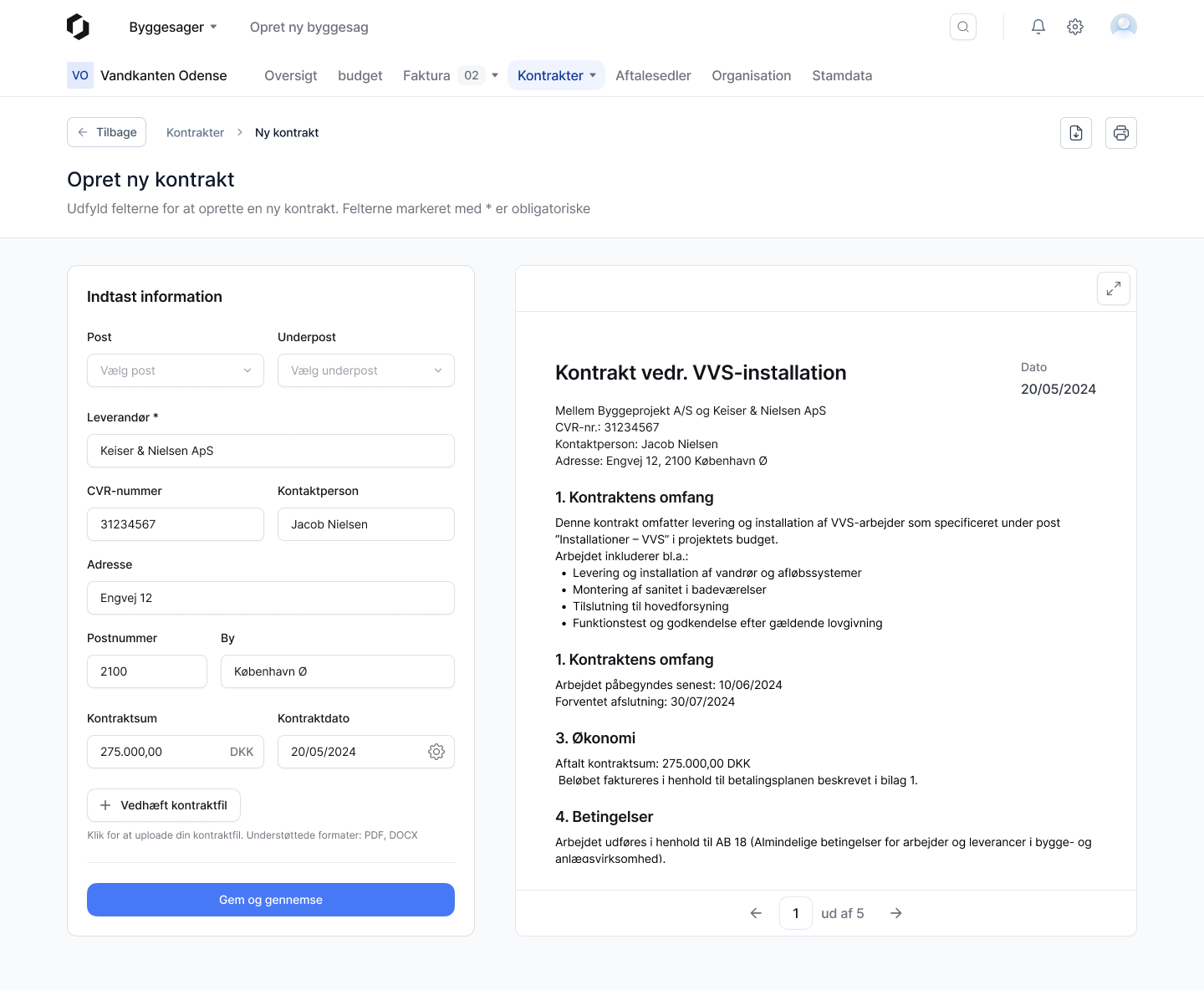This screenshot has width=1204, height=990.
Task: Expand the Byggesager menu
Action: [x=173, y=27]
